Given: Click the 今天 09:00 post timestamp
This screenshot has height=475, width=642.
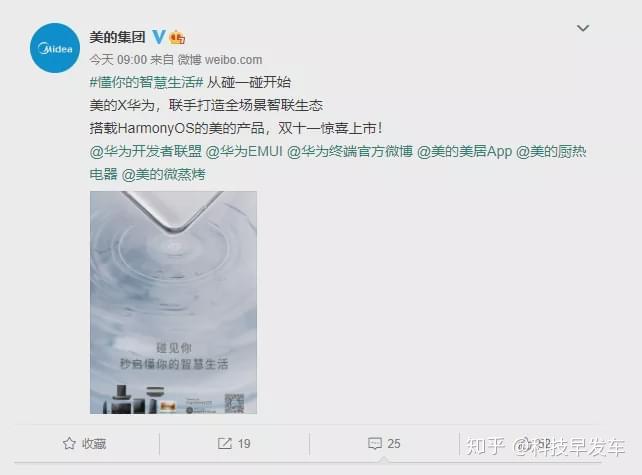Looking at the screenshot, I should (118, 60).
